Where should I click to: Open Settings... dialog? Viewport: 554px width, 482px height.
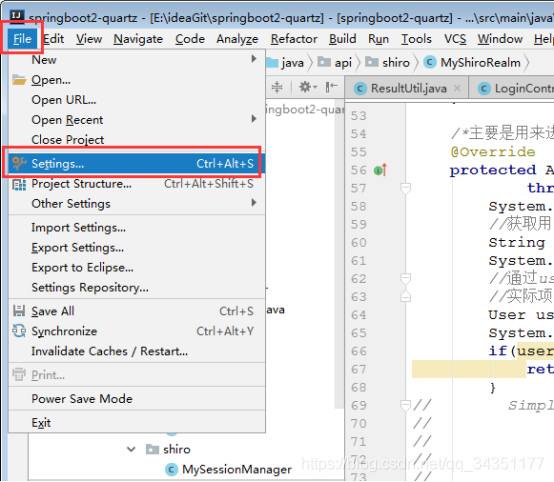coord(137,164)
